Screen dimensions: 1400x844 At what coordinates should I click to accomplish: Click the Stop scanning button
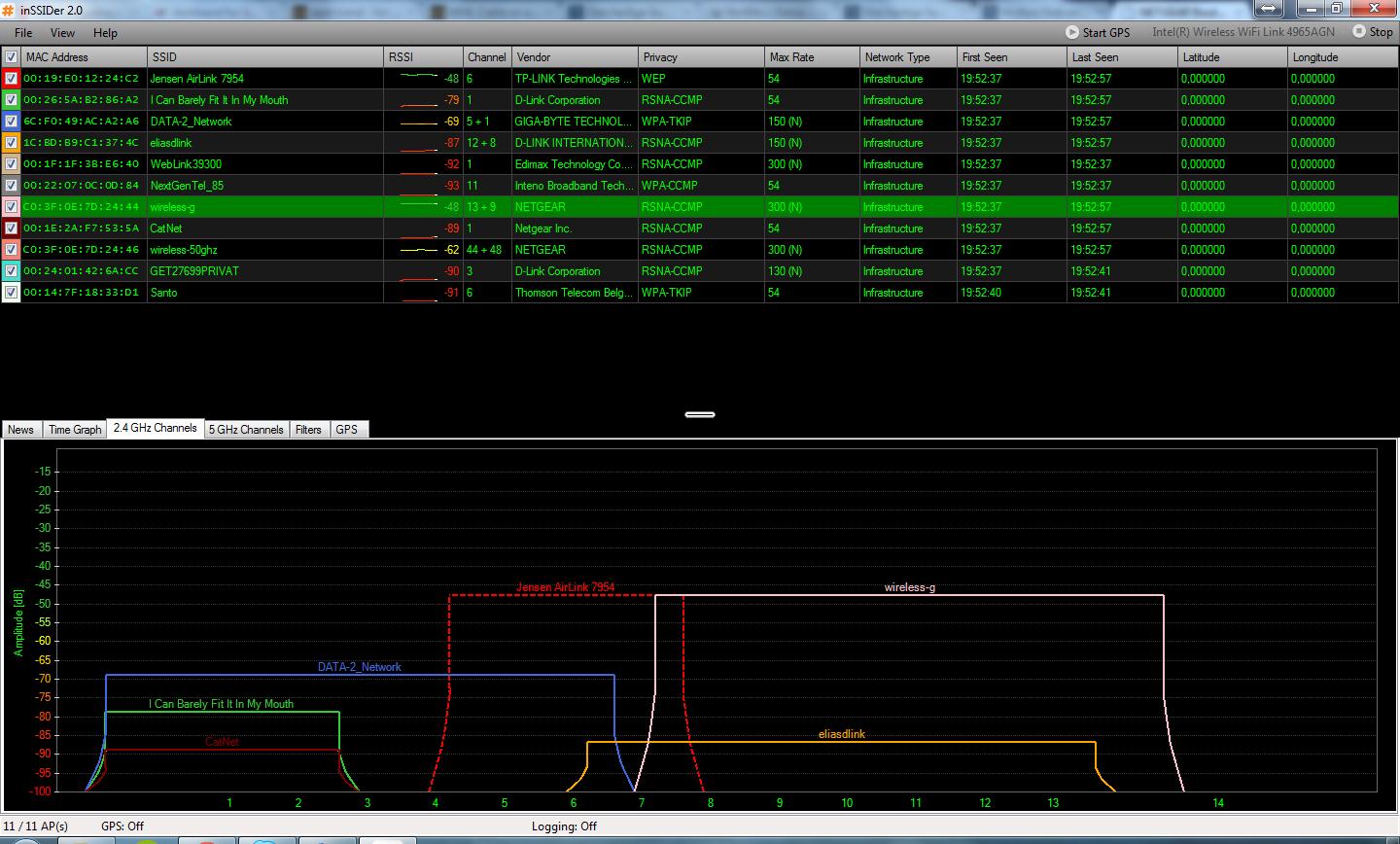coord(1373,32)
